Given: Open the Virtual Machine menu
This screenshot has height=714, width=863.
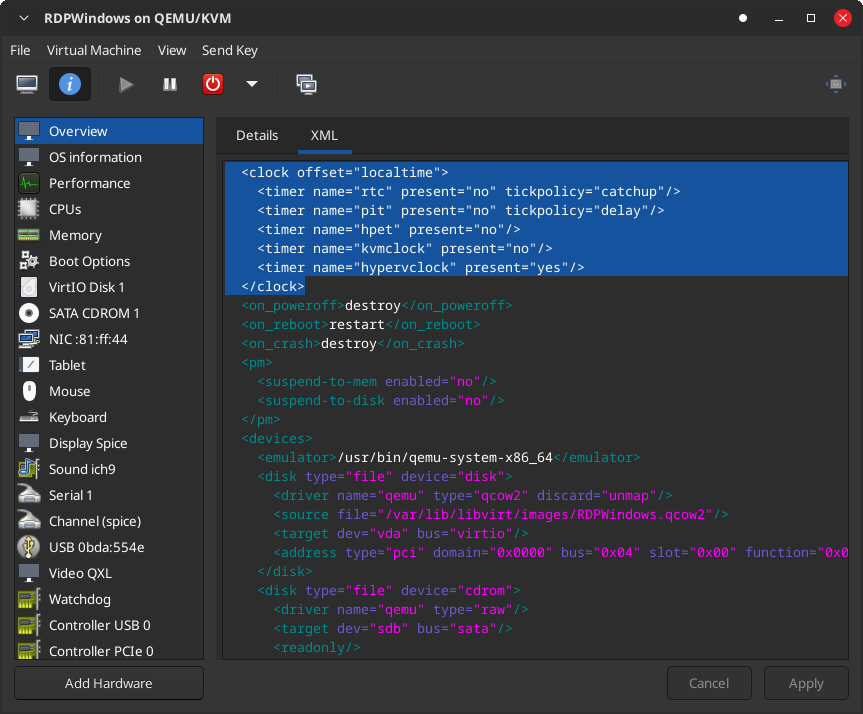Looking at the screenshot, I should click(x=94, y=50).
